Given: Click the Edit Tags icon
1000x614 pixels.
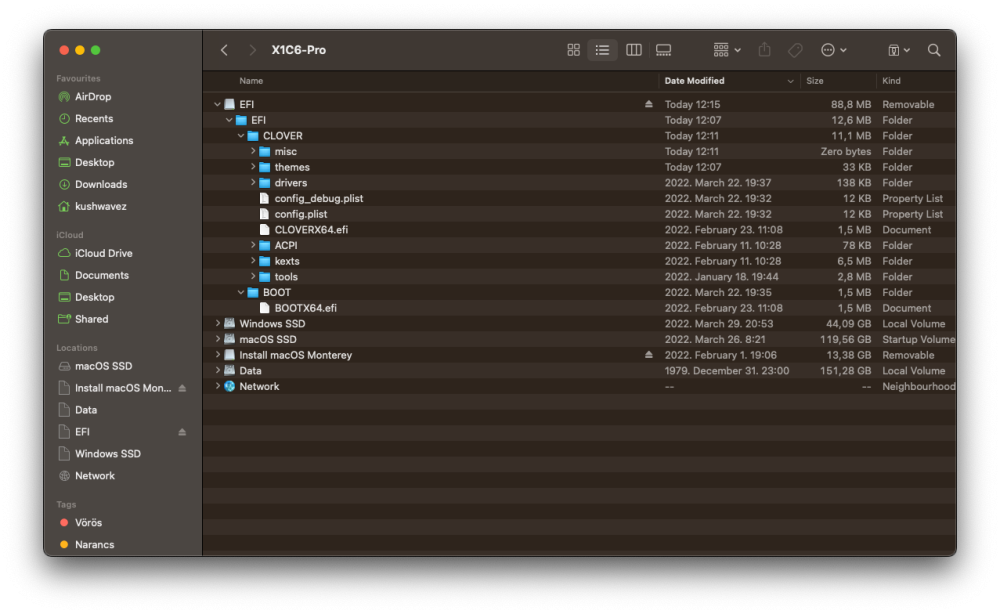Looking at the screenshot, I should coord(795,50).
